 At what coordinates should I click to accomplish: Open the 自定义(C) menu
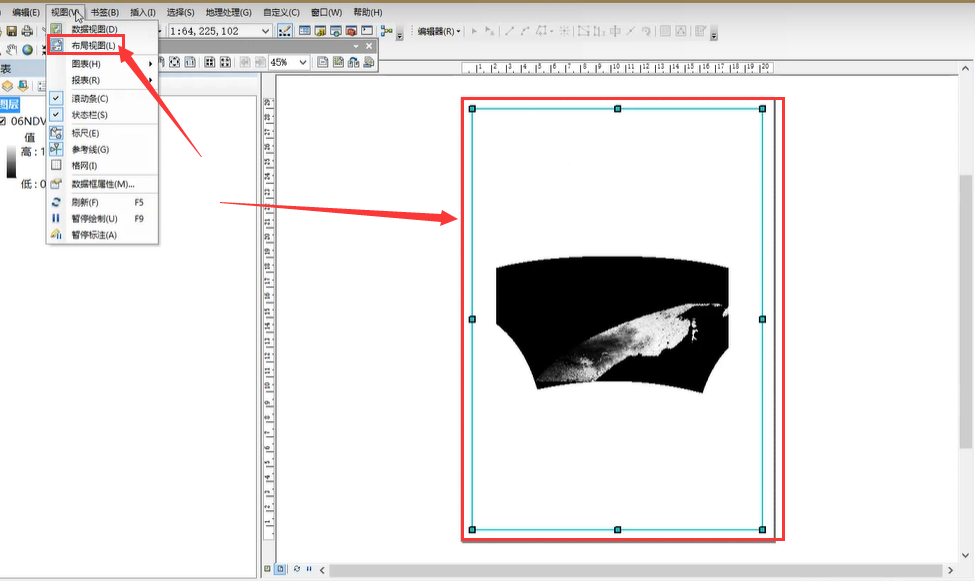pyautogui.click(x=281, y=12)
